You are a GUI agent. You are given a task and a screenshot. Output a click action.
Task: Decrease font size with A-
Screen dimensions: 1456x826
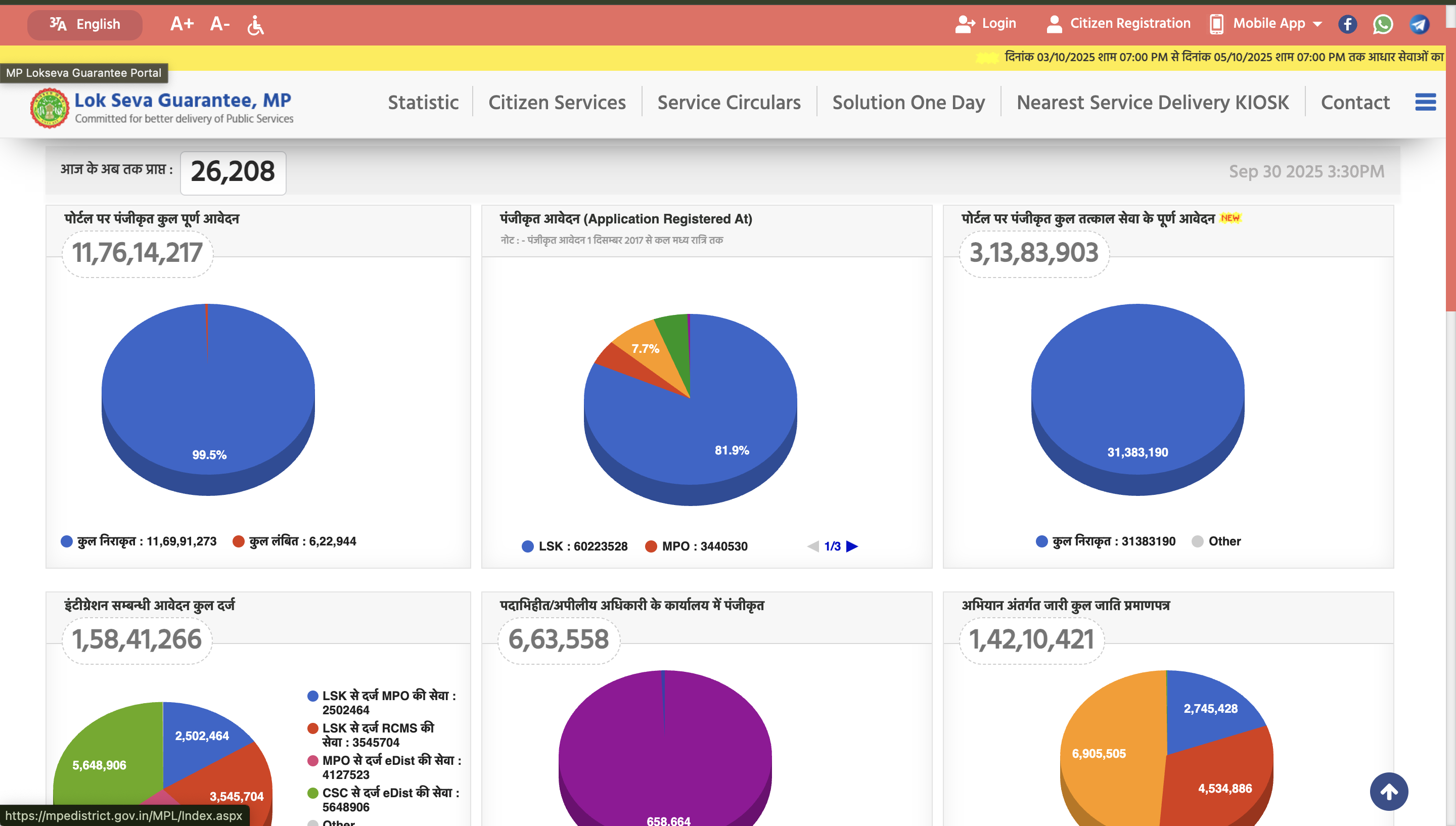[219, 24]
